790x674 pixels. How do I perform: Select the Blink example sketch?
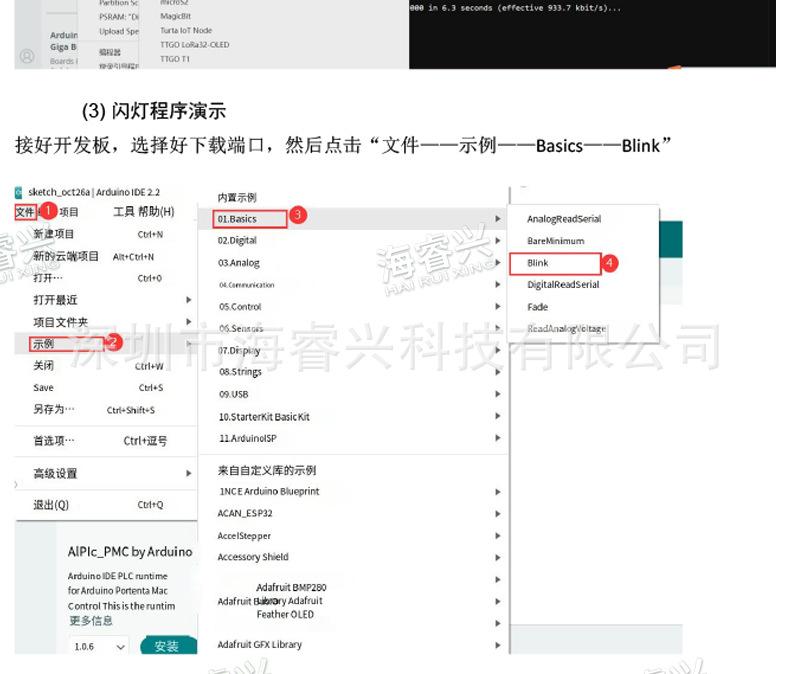(x=538, y=263)
